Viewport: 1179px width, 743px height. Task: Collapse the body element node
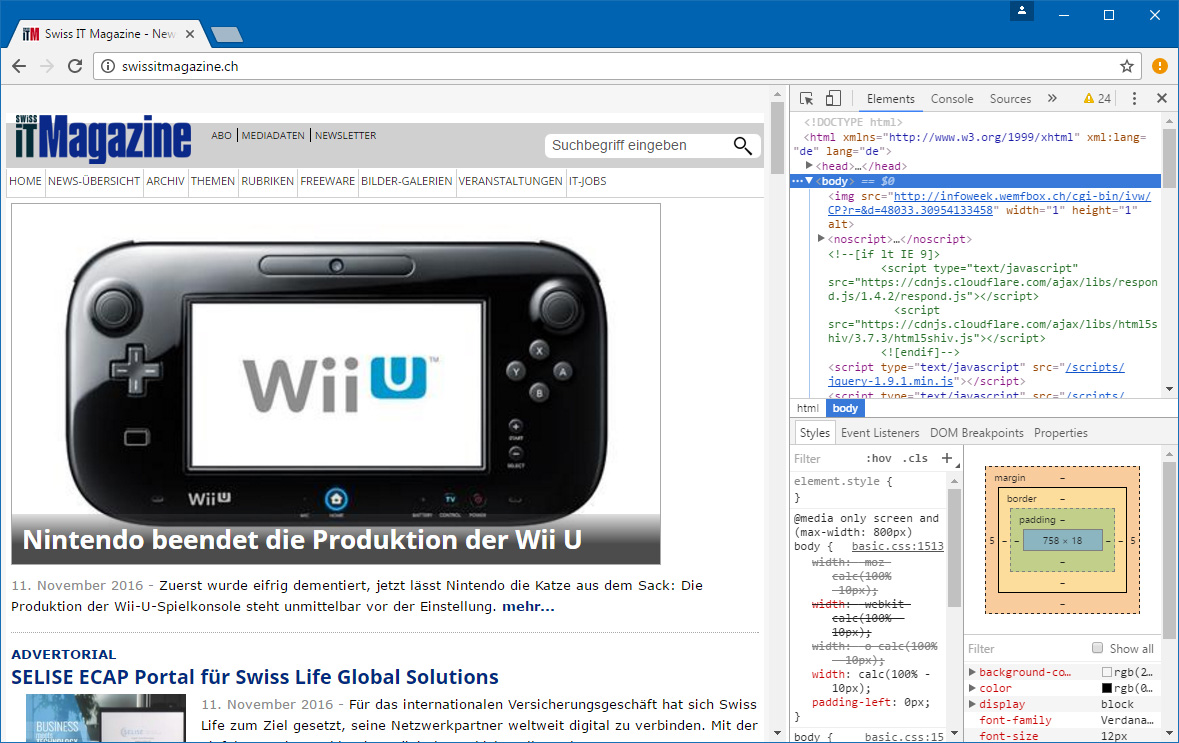(x=809, y=180)
